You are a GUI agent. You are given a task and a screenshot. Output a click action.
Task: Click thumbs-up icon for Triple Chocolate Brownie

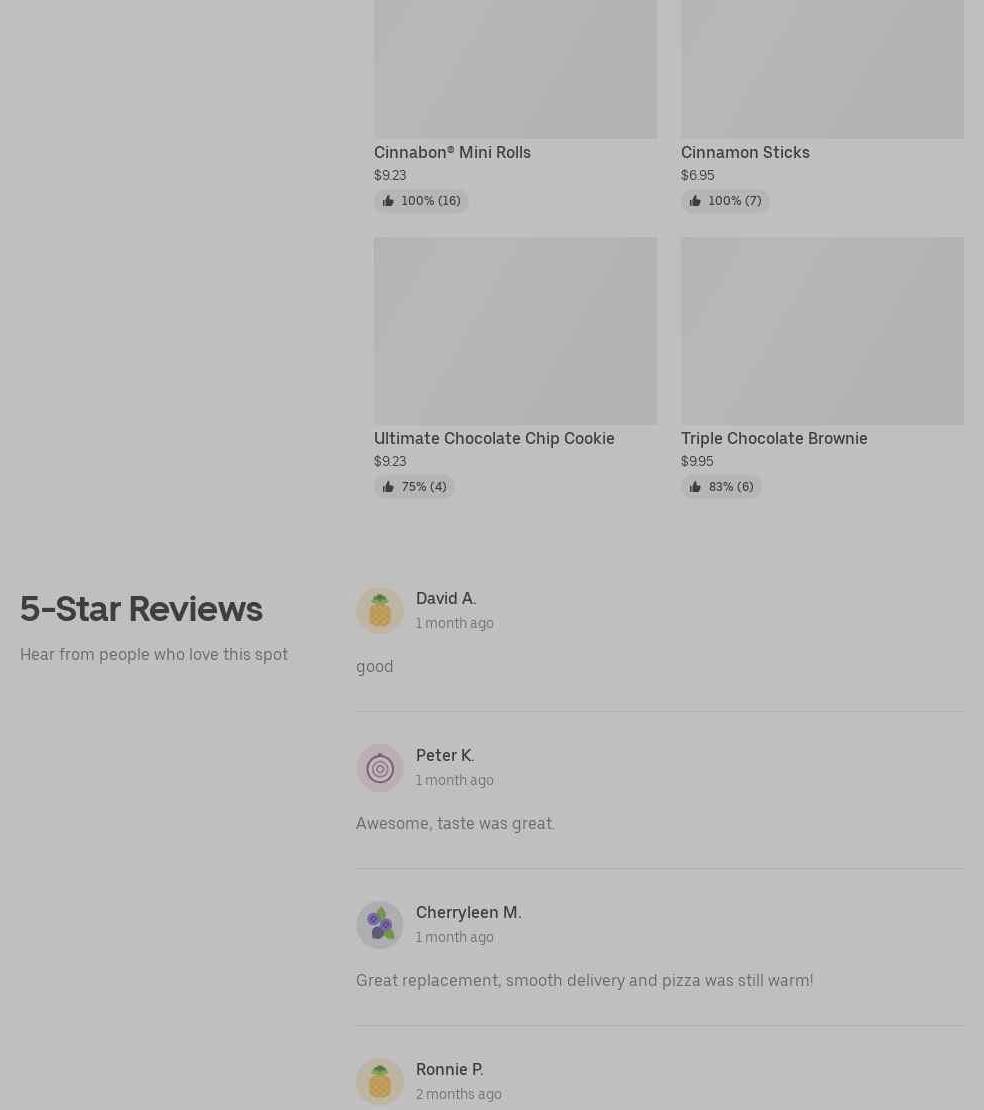point(695,487)
